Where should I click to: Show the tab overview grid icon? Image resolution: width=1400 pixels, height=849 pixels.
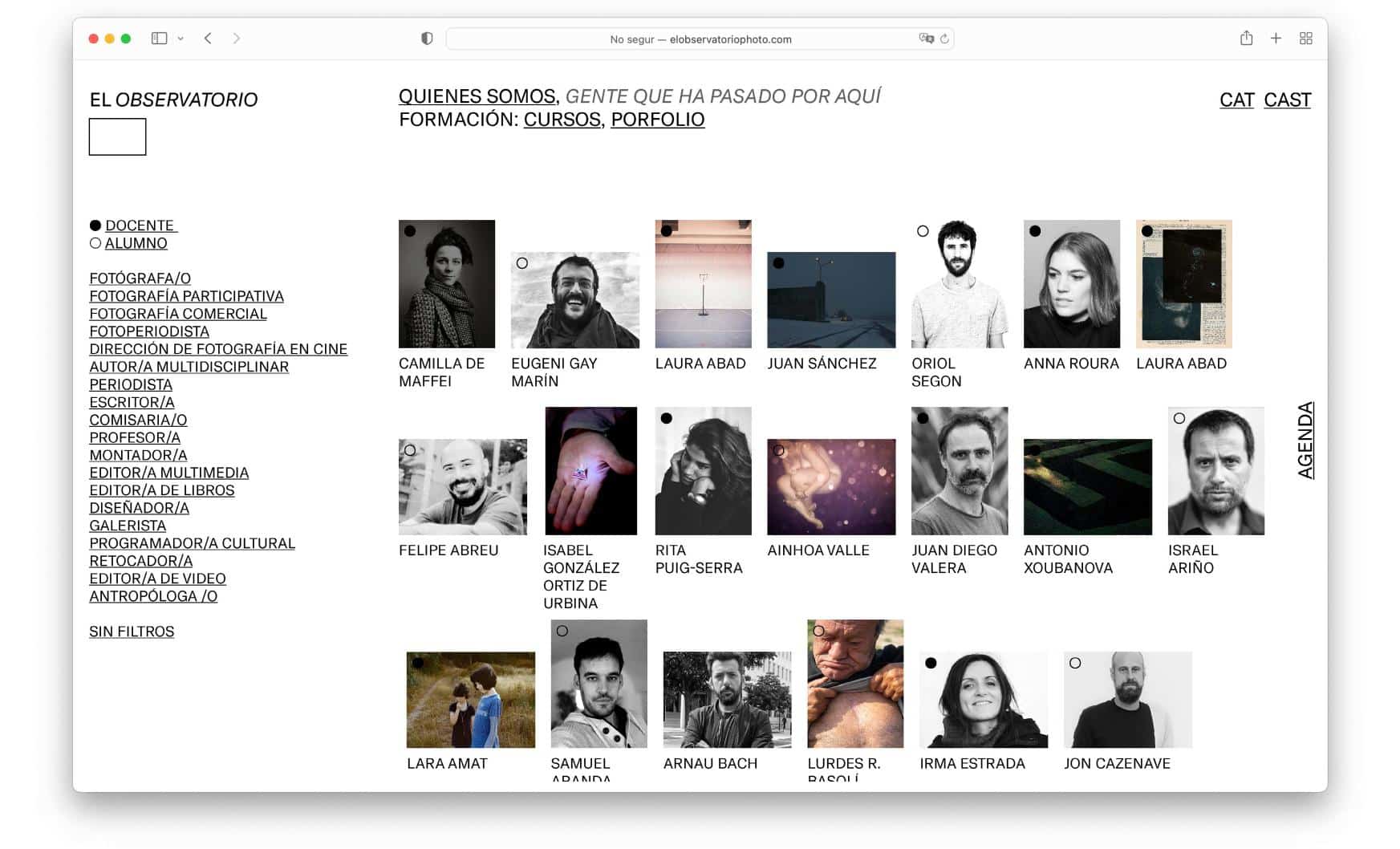pyautogui.click(x=1306, y=38)
